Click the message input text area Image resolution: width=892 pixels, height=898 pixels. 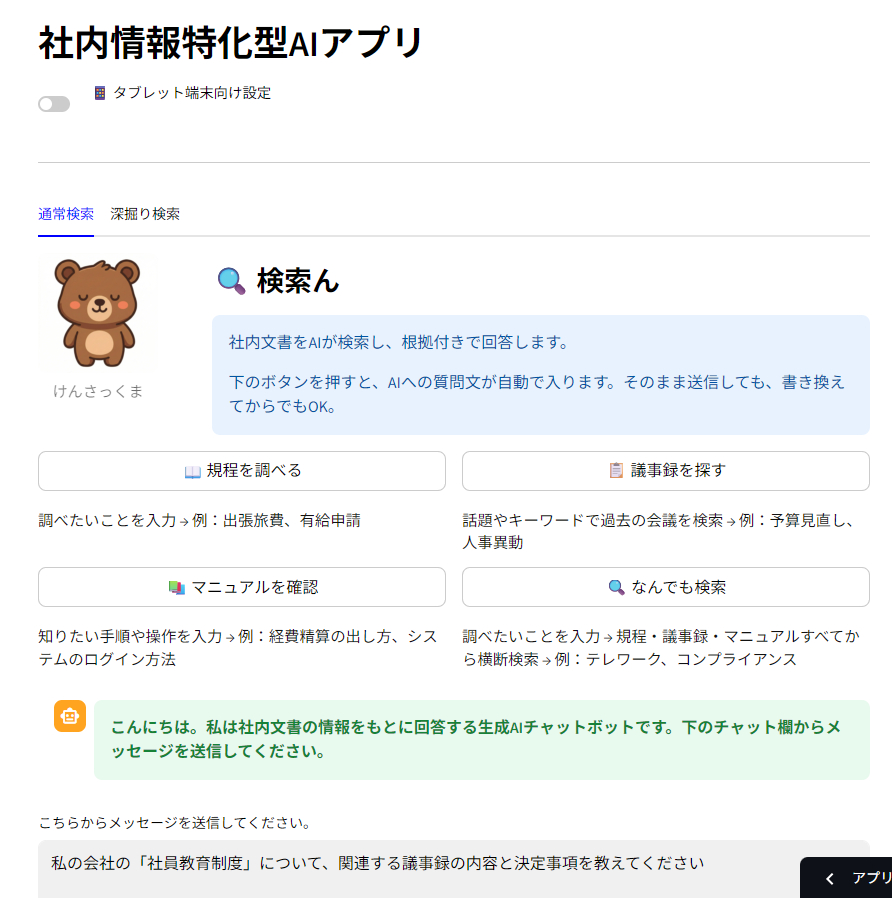pos(454,869)
